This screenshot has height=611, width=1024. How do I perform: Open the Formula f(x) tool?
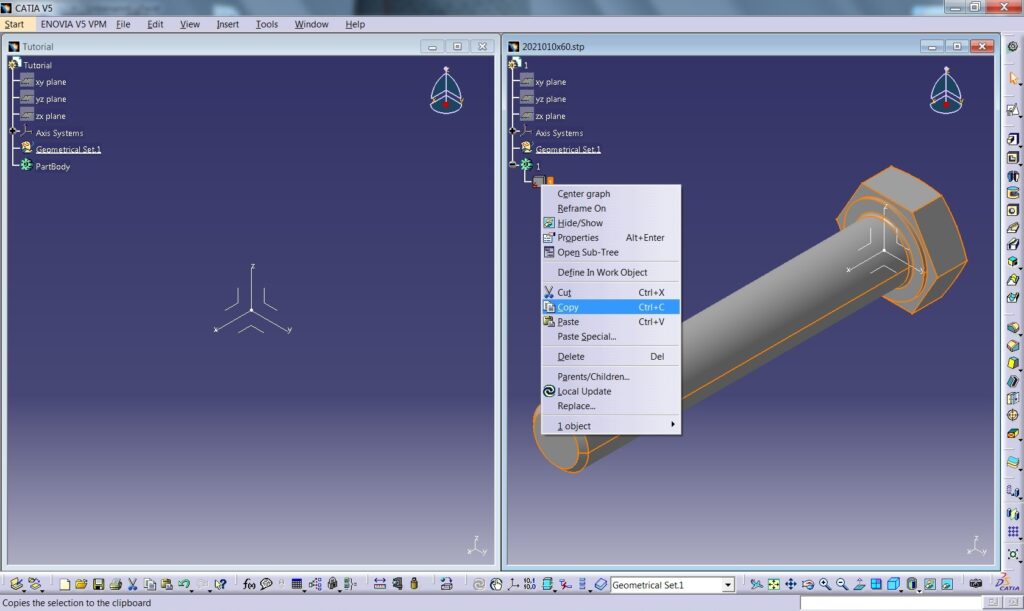pyautogui.click(x=249, y=584)
